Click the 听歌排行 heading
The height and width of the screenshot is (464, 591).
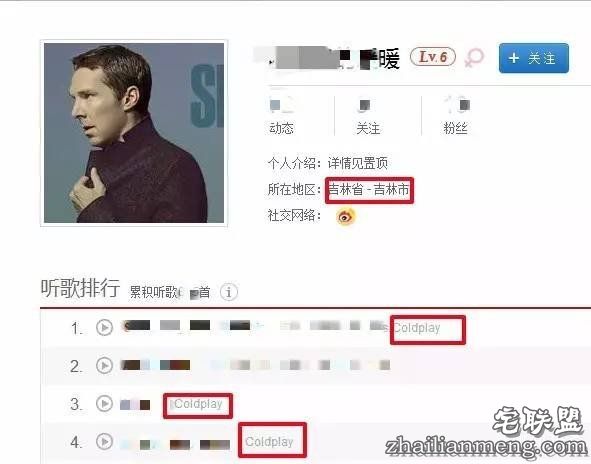80,289
